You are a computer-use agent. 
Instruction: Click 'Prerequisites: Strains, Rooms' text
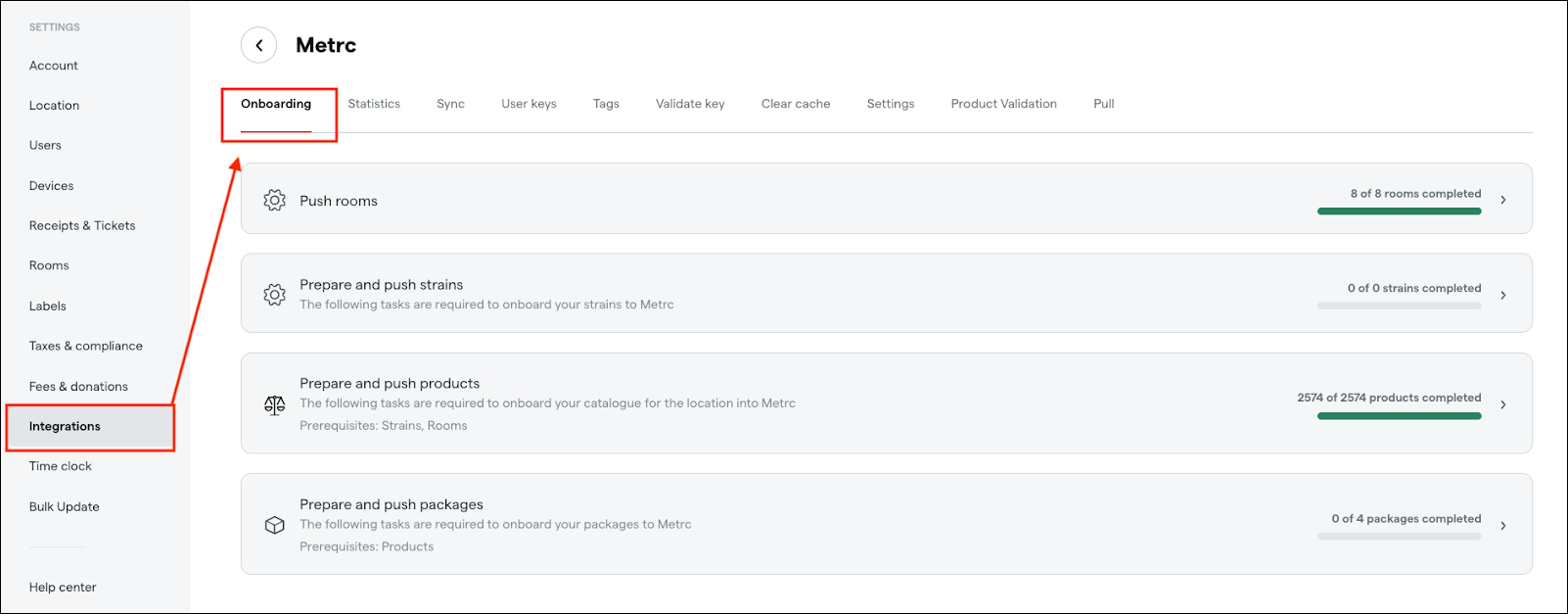click(384, 426)
